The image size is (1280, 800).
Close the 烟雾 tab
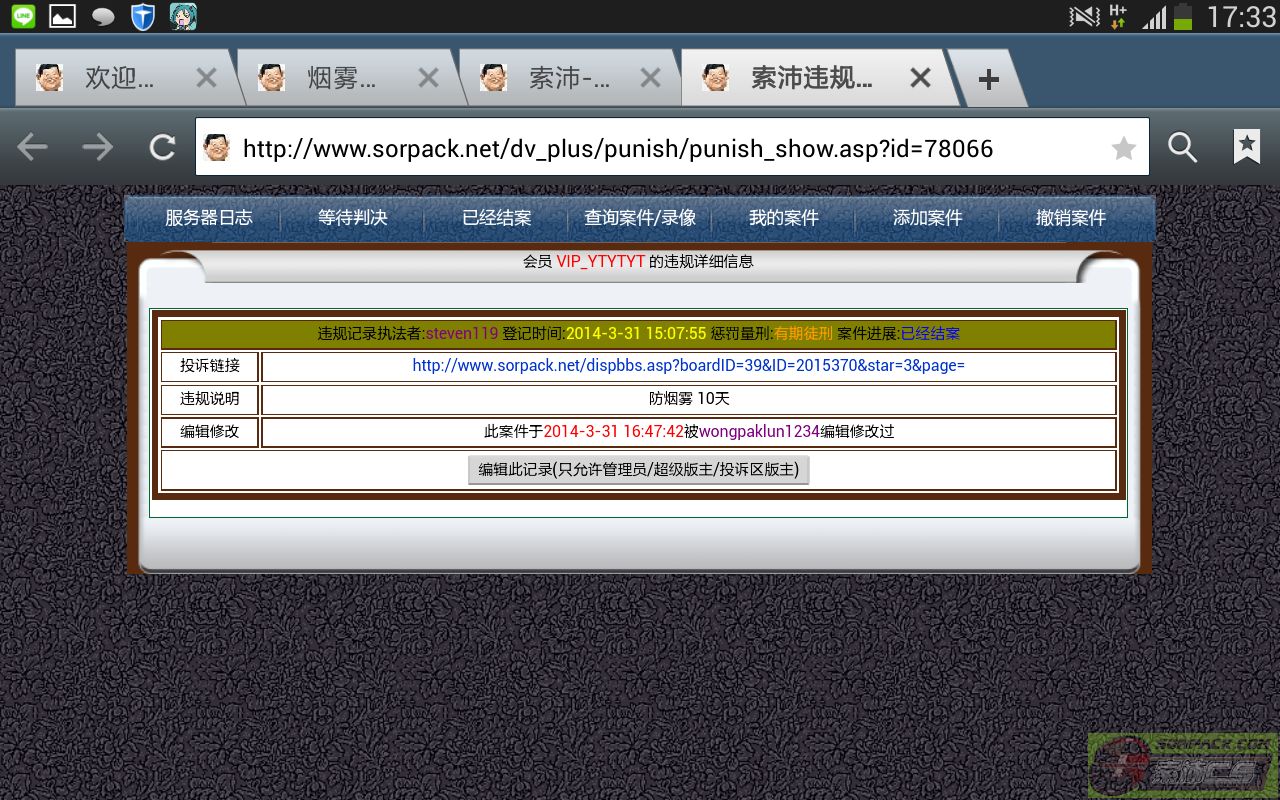point(428,78)
